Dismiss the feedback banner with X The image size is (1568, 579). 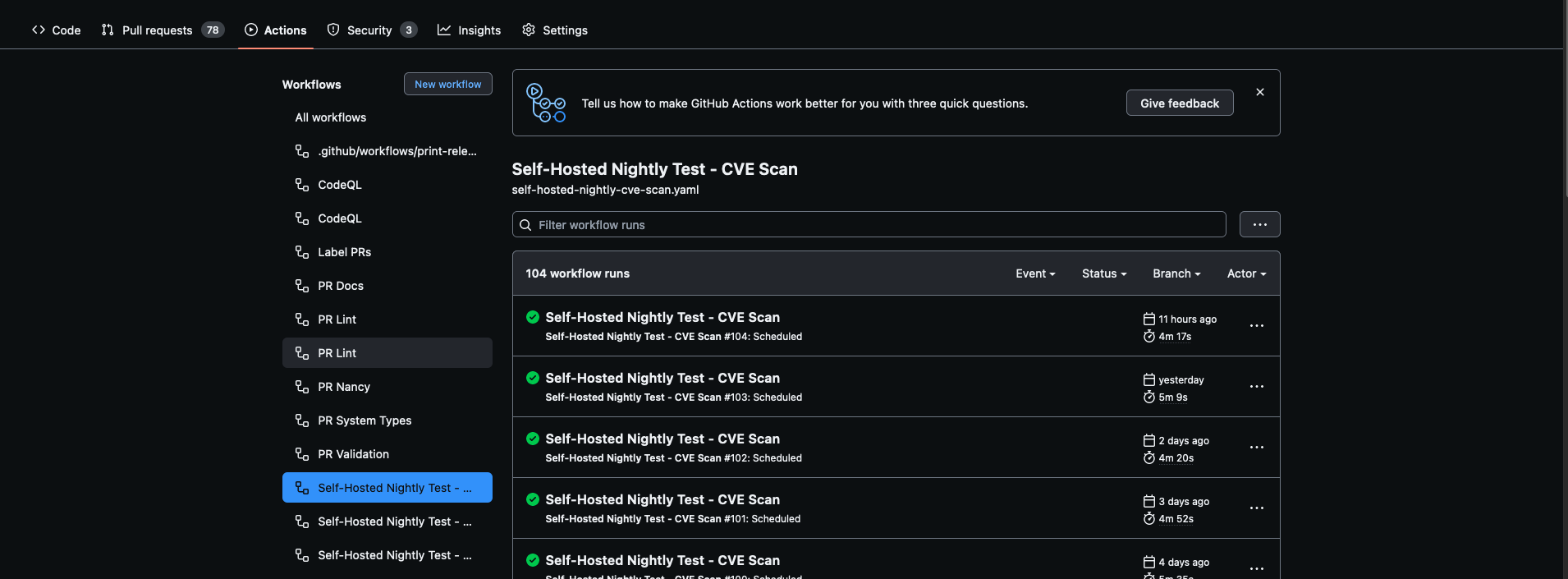point(1260,92)
